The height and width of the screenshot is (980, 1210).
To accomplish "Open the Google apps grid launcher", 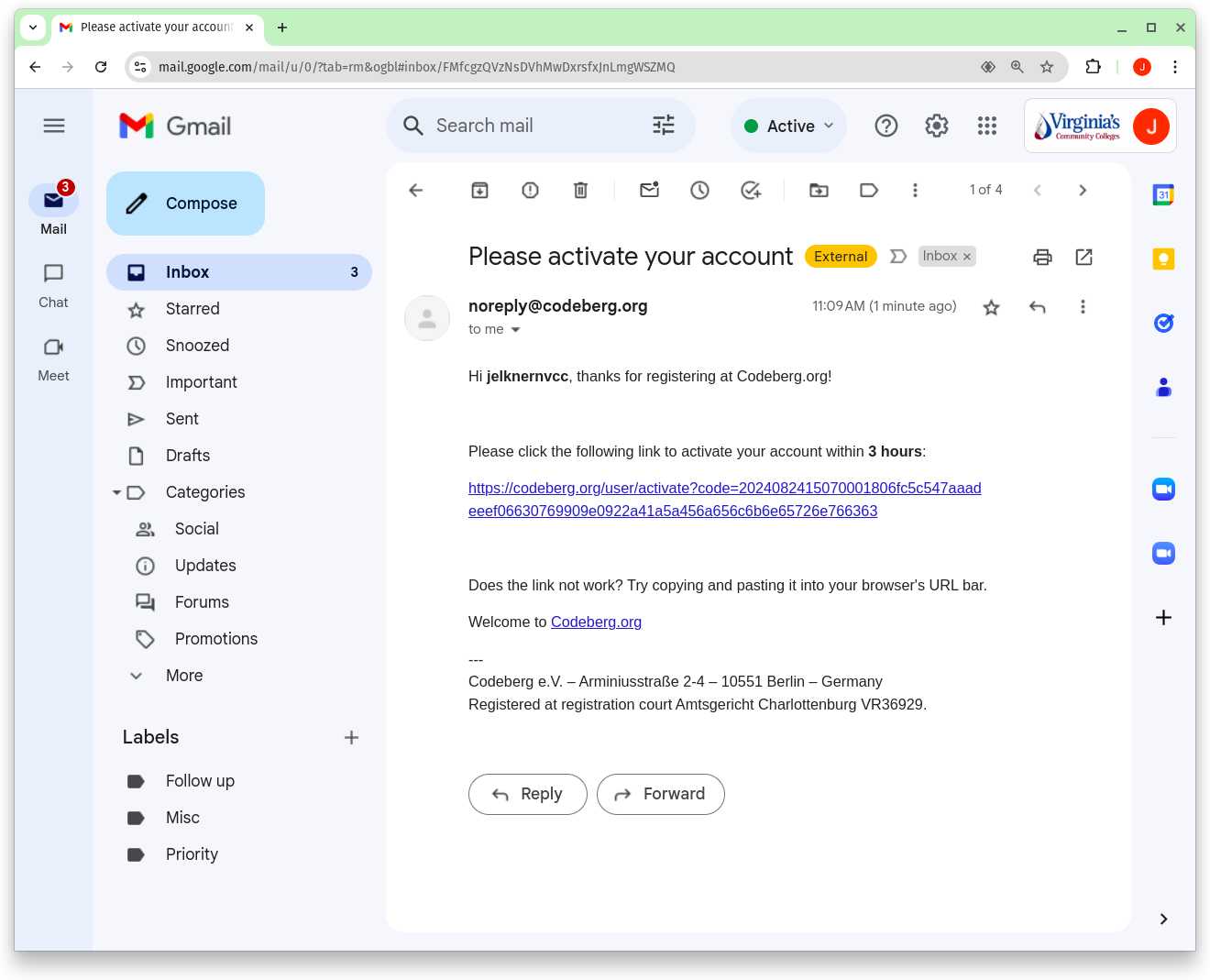I will click(987, 126).
